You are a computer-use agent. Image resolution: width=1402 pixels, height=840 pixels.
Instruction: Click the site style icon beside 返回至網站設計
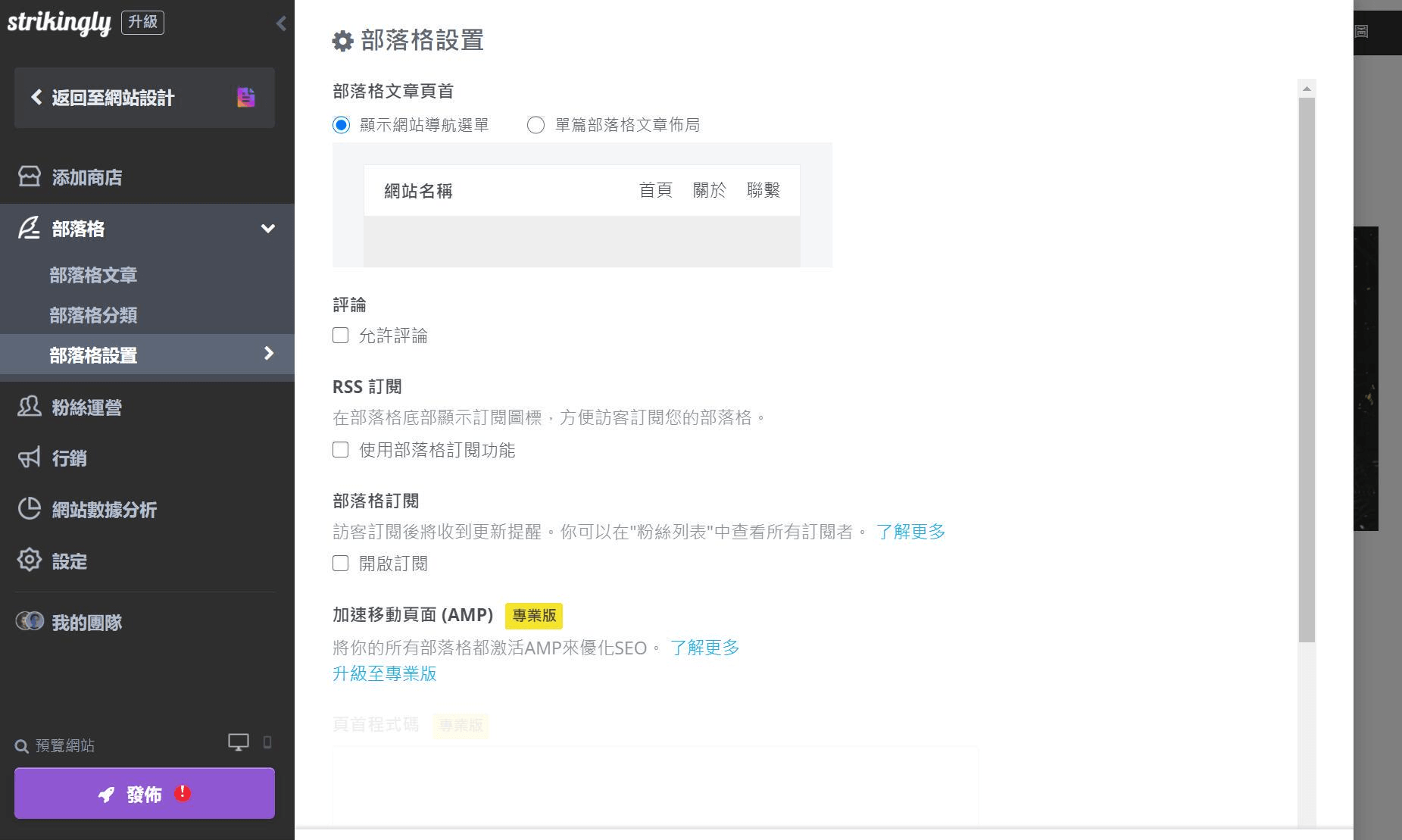[x=245, y=98]
